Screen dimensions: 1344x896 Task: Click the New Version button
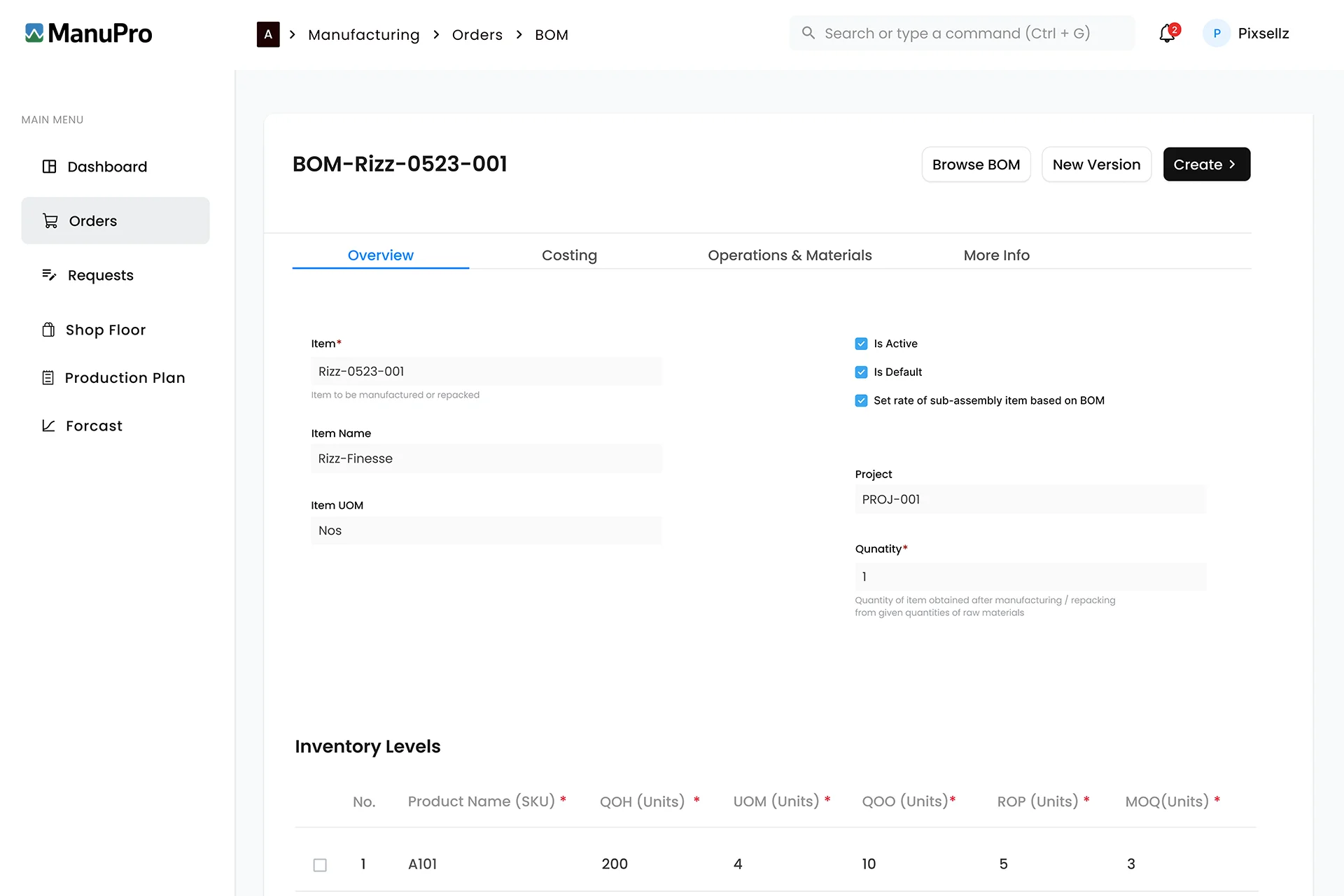(x=1096, y=164)
